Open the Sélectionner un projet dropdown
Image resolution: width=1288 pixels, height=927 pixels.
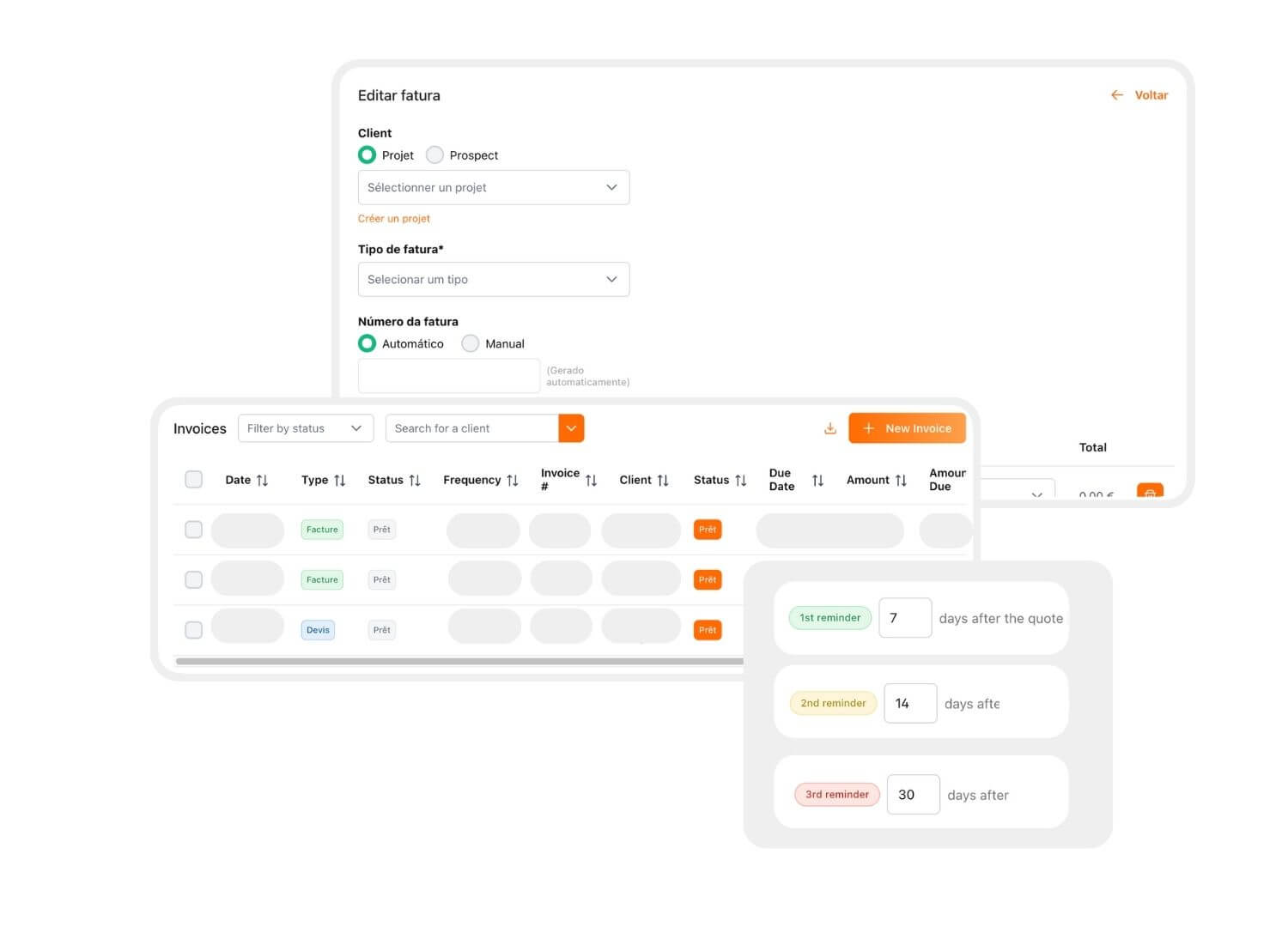(494, 187)
